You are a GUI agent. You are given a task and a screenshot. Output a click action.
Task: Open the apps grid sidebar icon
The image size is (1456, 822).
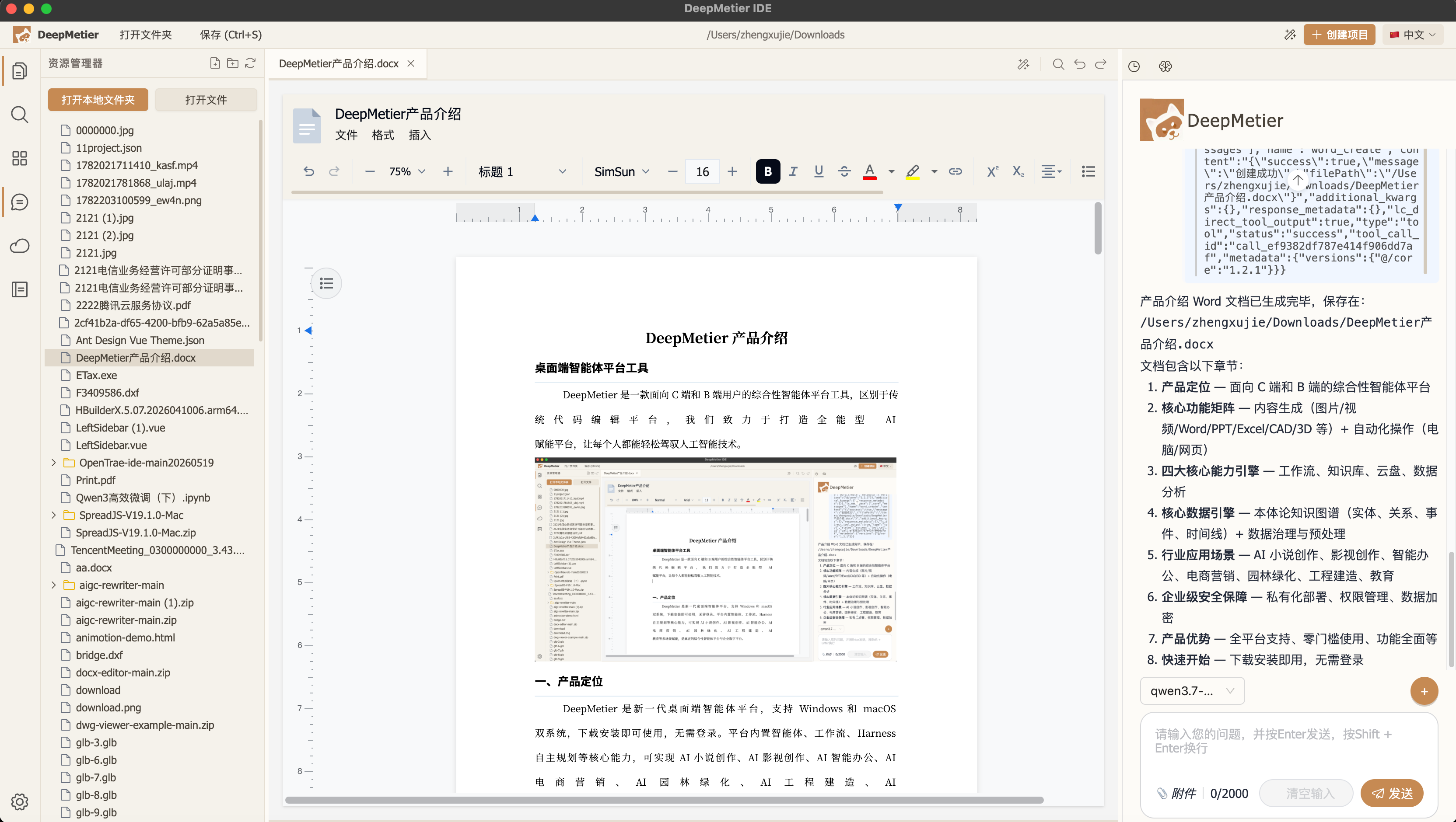[20, 158]
